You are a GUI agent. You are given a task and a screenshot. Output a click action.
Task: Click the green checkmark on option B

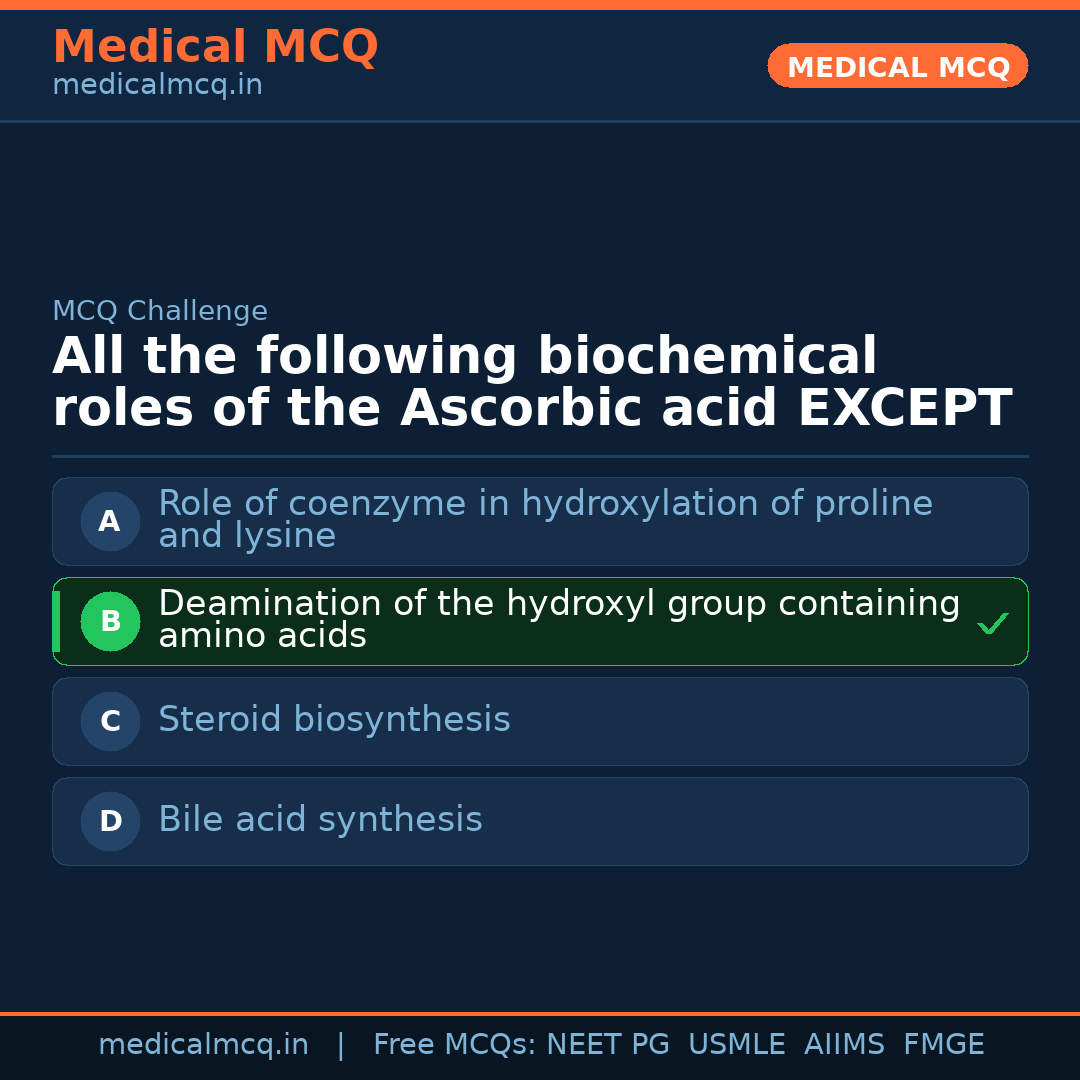[x=992, y=624]
